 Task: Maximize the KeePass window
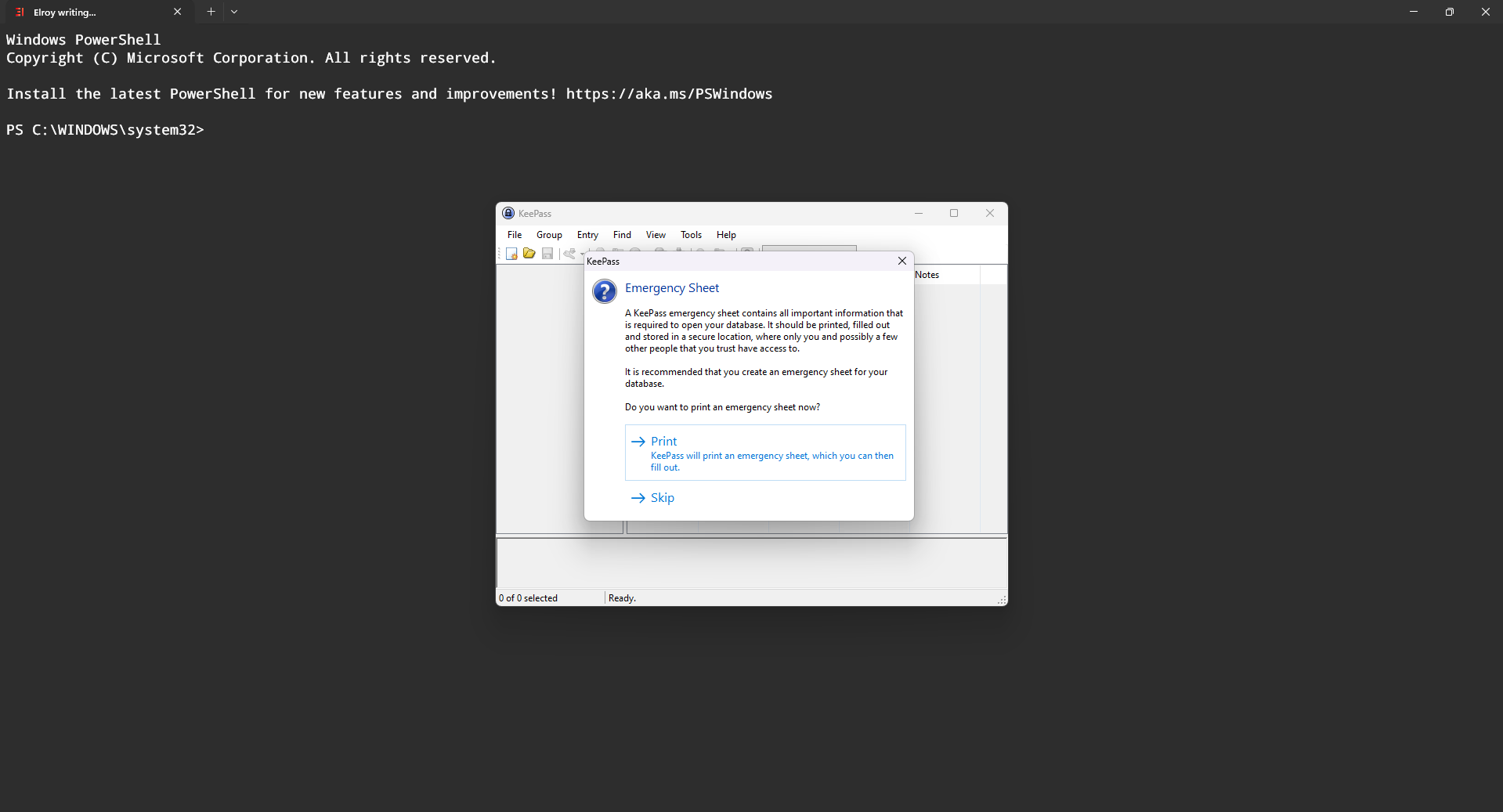pos(954,213)
